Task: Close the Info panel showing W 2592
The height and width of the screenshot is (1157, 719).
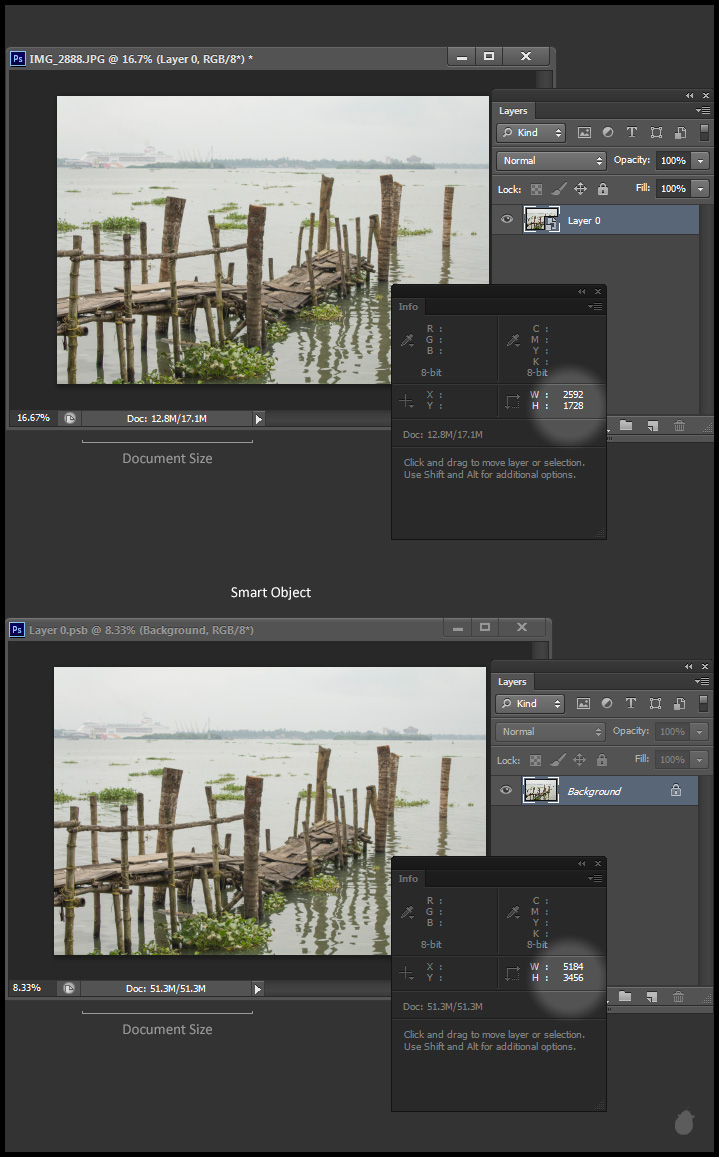Action: [x=597, y=292]
